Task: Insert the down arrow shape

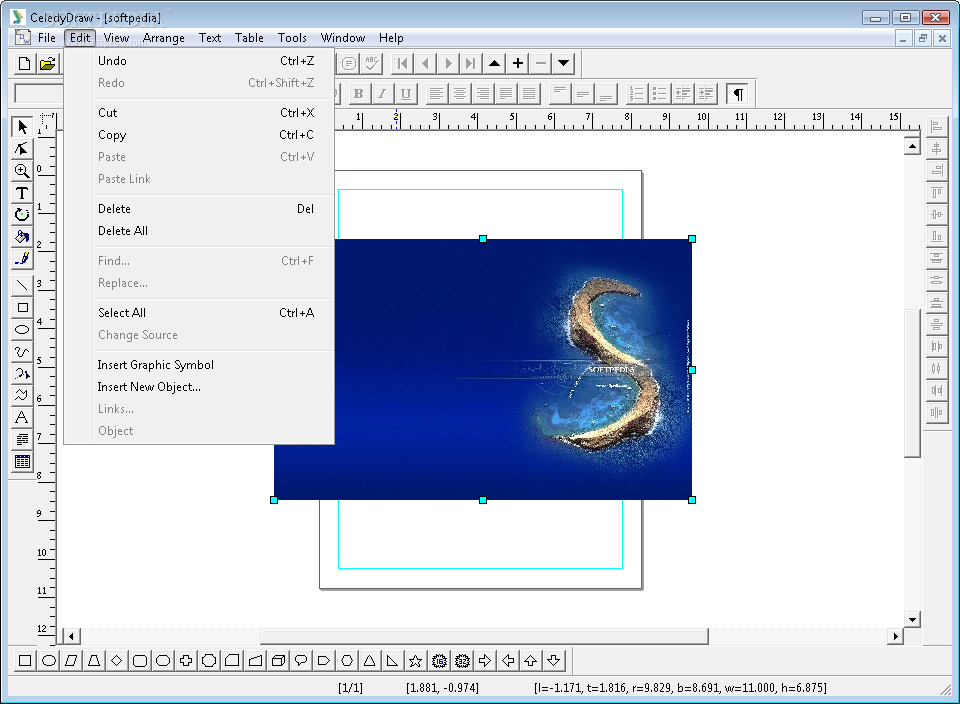Action: coord(553,661)
